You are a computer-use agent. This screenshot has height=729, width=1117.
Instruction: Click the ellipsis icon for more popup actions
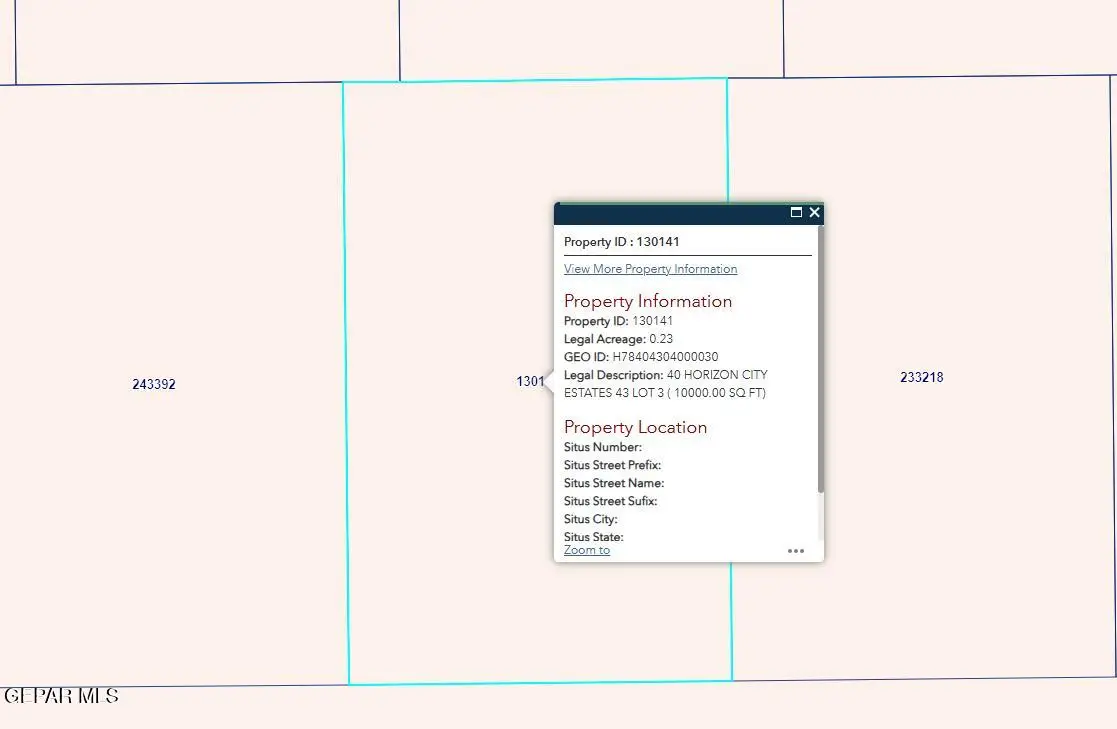(x=796, y=550)
